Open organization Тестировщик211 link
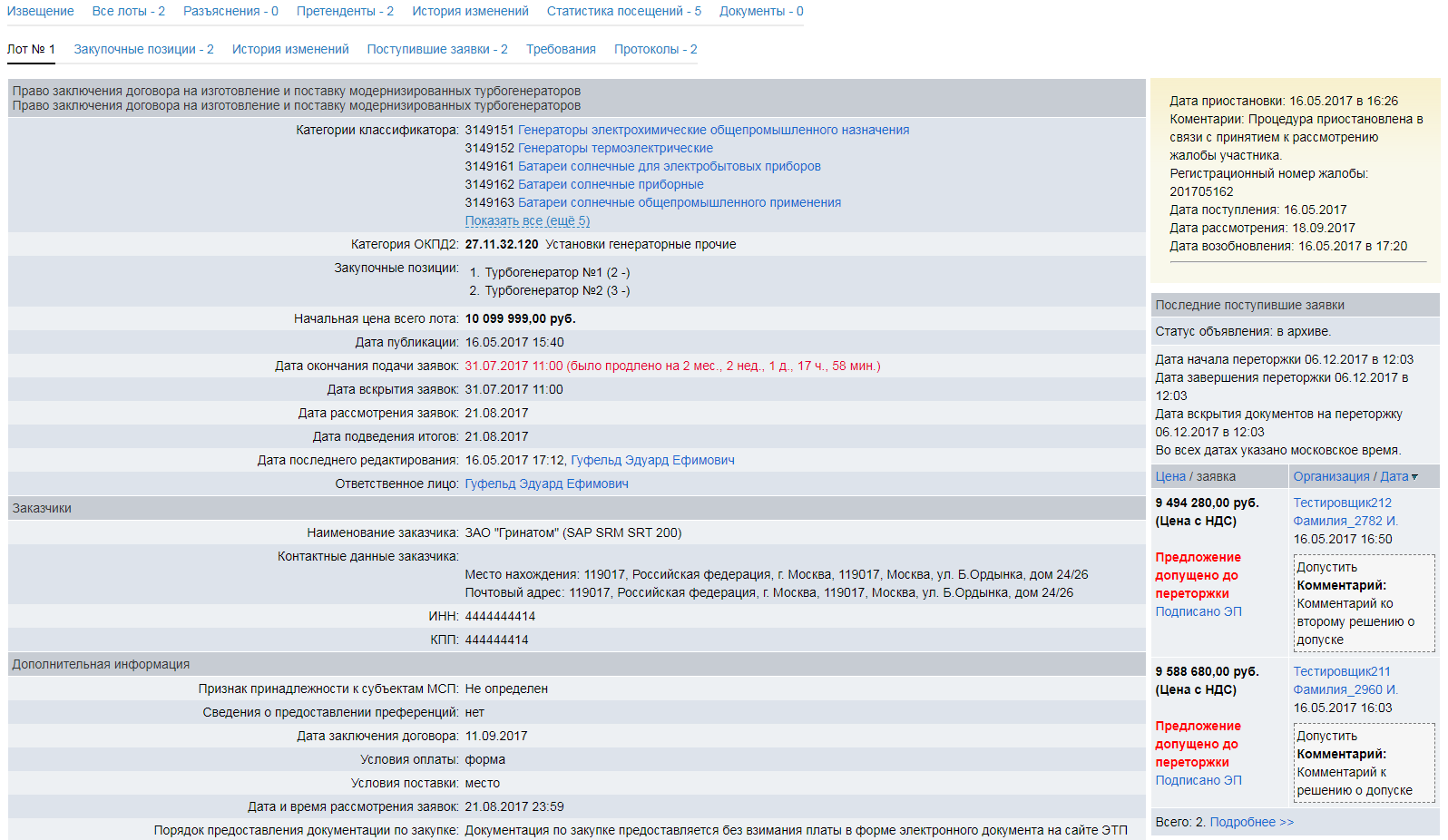The width and height of the screenshot is (1448, 840). [x=1341, y=672]
